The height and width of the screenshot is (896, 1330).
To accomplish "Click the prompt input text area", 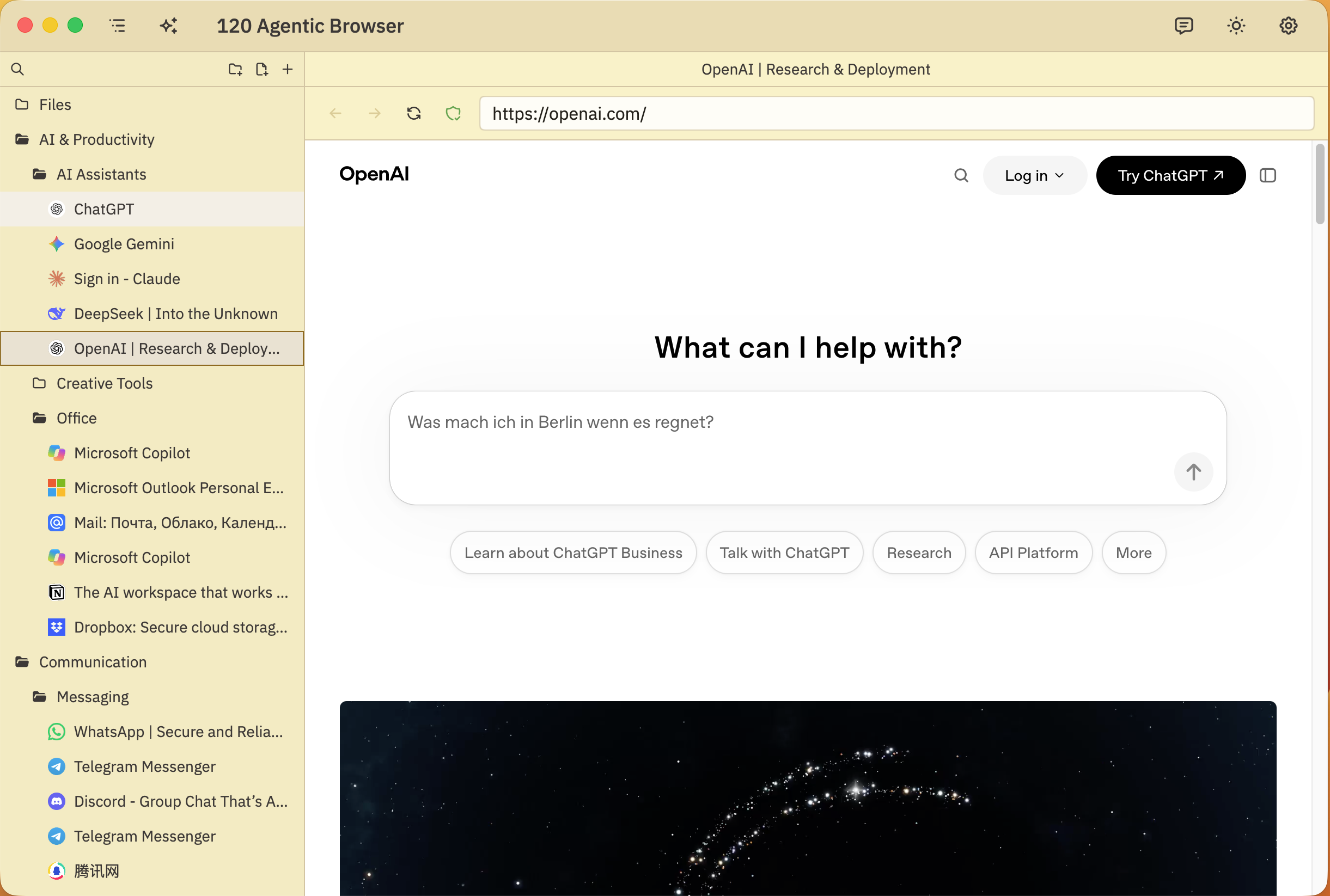I will click(x=808, y=447).
